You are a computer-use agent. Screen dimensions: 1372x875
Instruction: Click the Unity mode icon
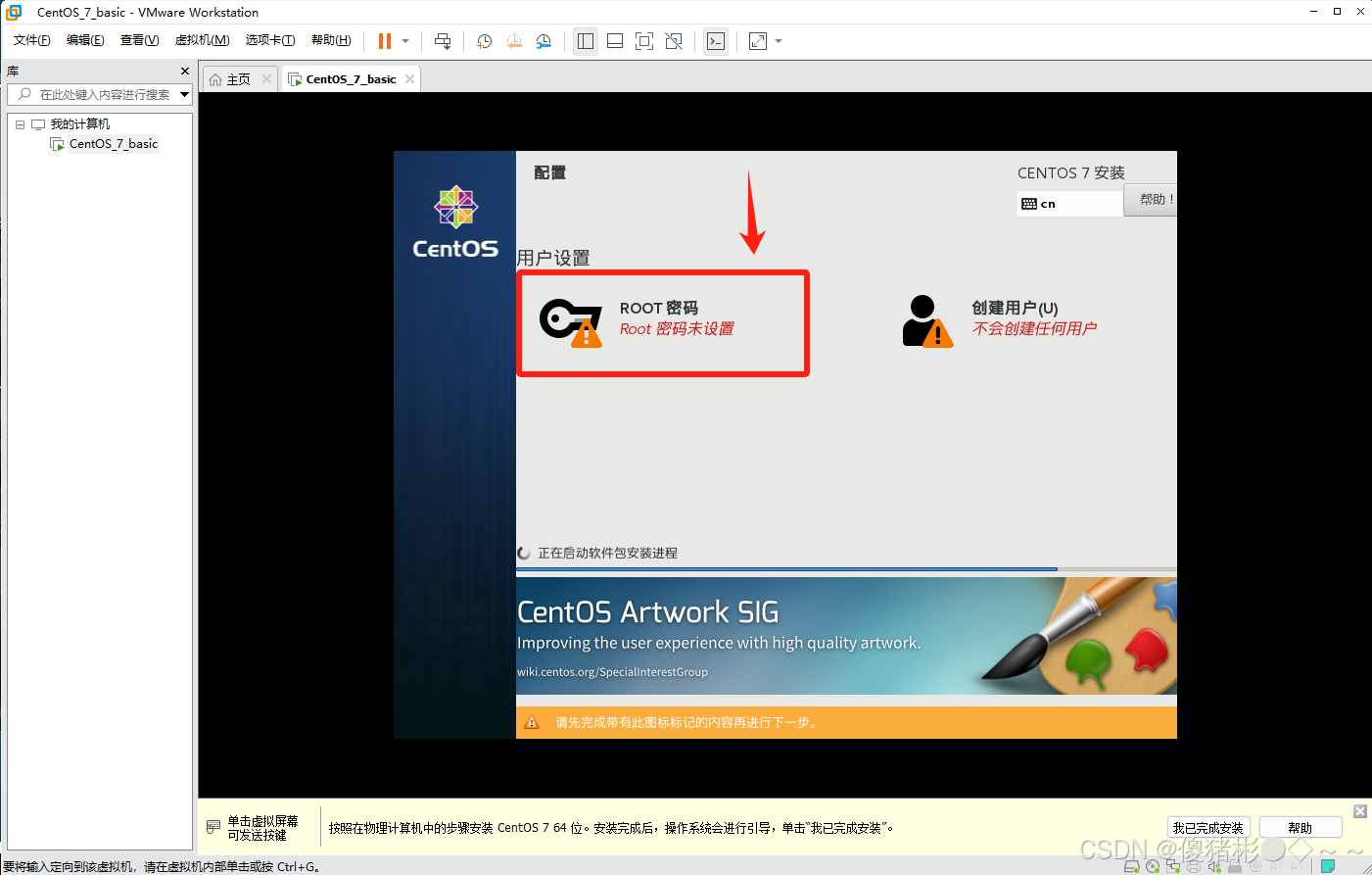pyautogui.click(x=674, y=41)
